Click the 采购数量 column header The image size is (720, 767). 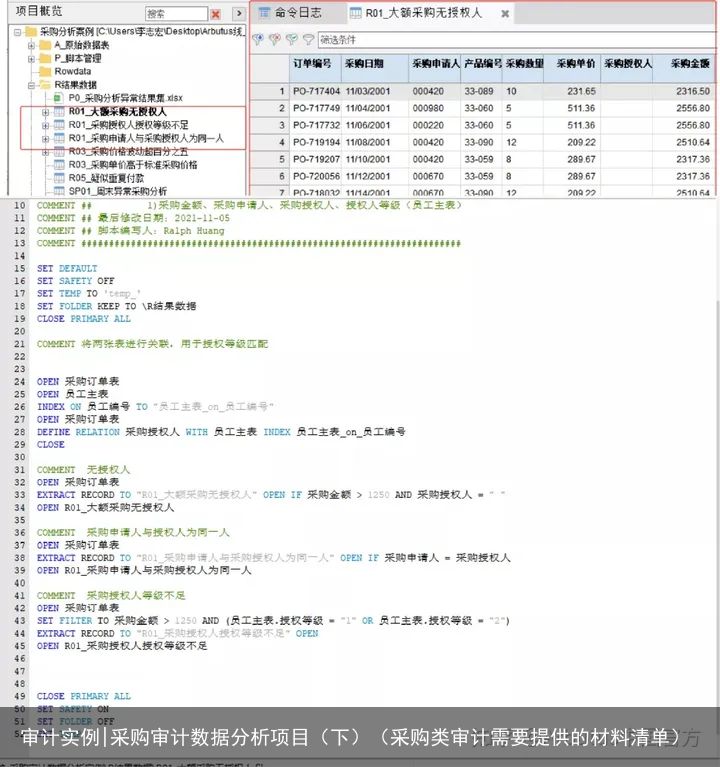pos(523,68)
